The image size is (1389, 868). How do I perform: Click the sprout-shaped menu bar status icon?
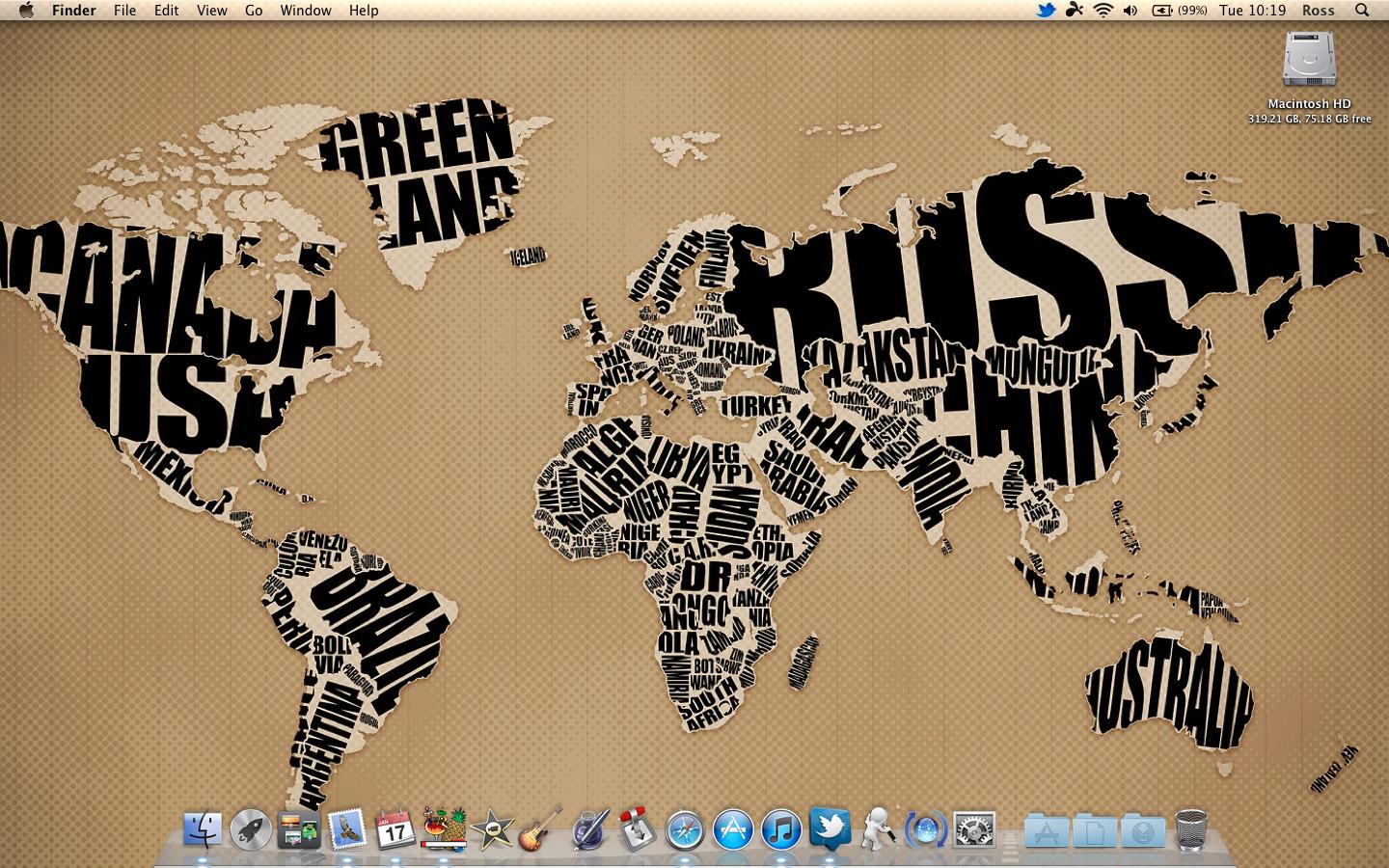(1075, 11)
